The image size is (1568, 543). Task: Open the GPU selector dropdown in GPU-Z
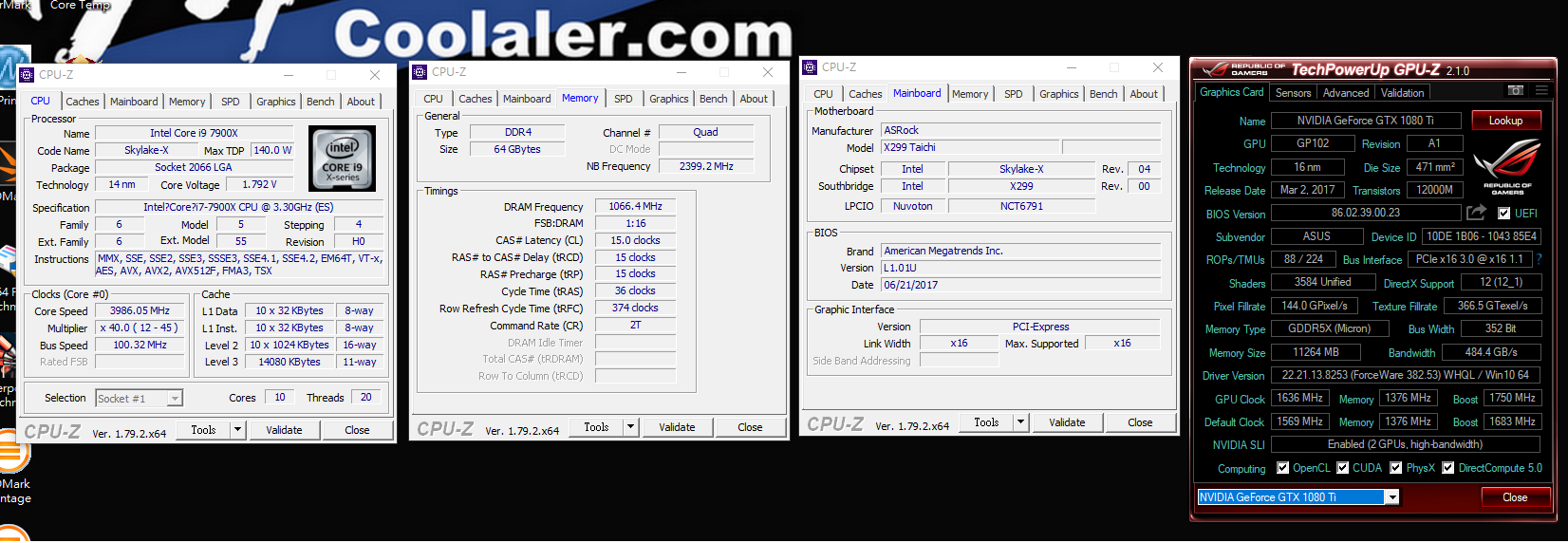[x=1391, y=497]
